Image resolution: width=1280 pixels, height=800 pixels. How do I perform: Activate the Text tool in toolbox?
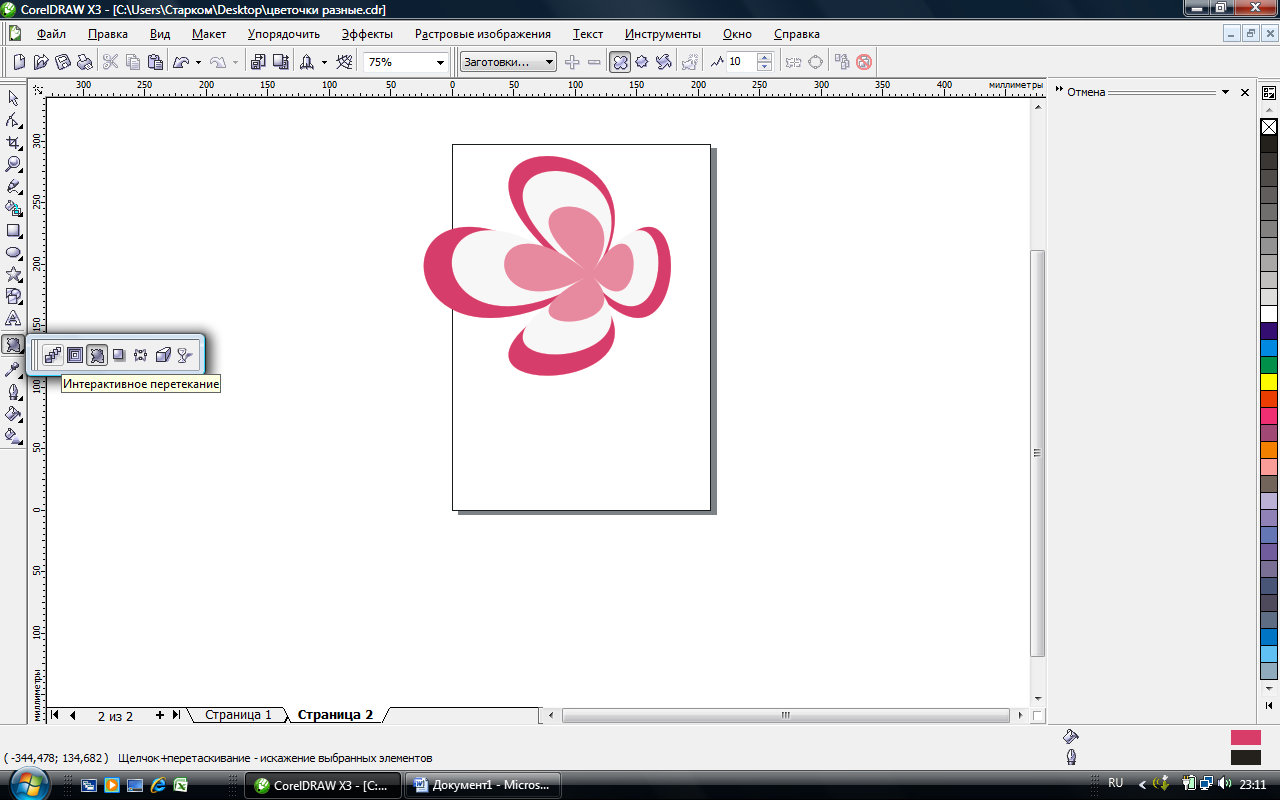(13, 319)
